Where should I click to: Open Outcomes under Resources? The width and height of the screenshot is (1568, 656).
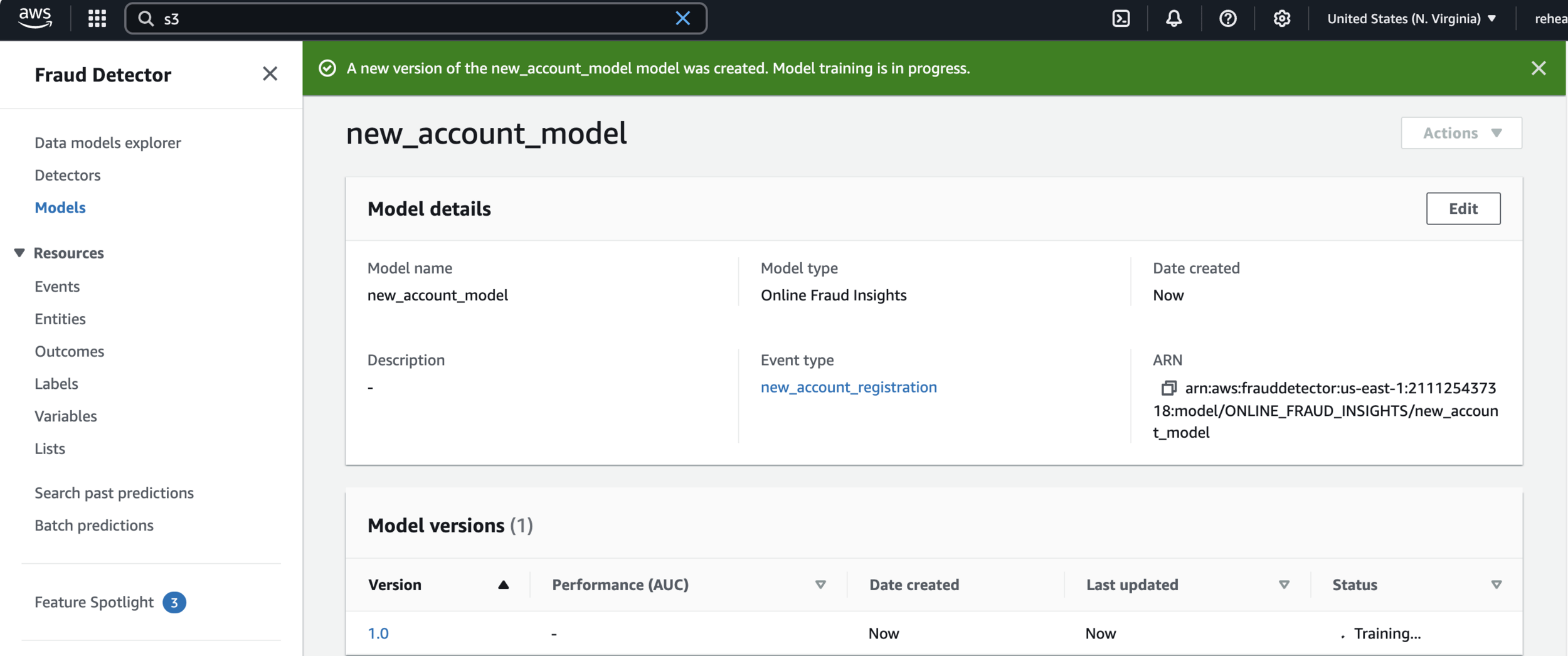[70, 351]
